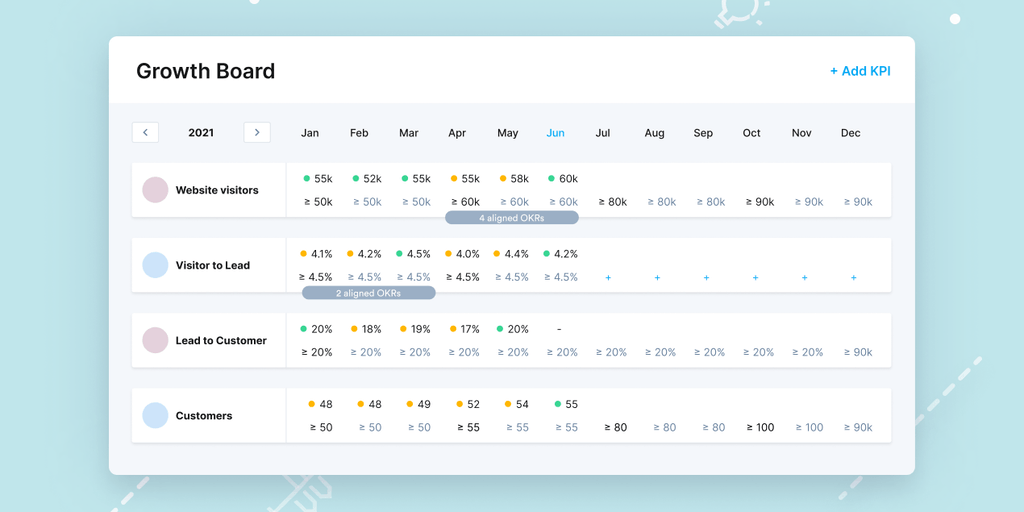Go to next year with right chevron
This screenshot has width=1024, height=512.
257,132
